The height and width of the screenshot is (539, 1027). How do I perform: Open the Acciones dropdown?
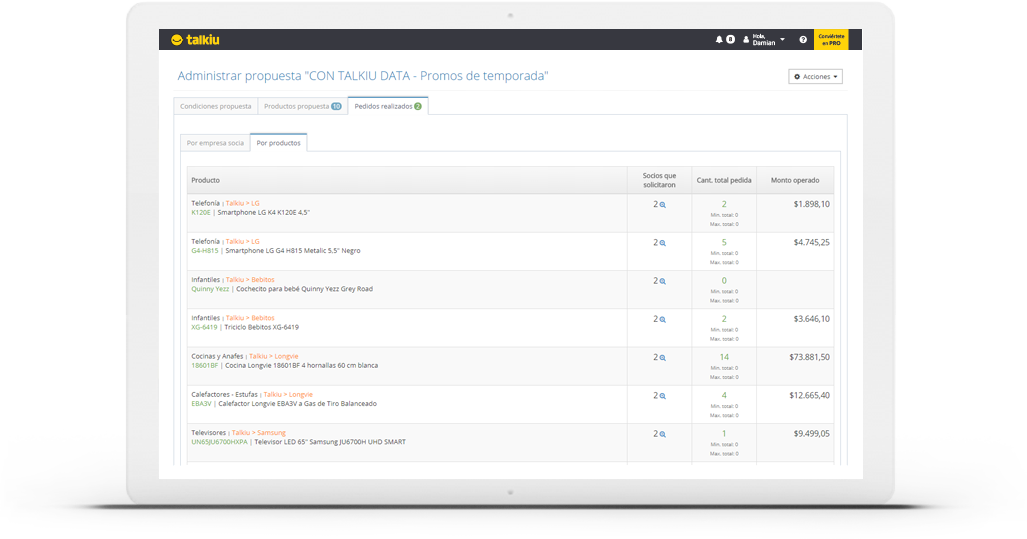click(x=815, y=77)
